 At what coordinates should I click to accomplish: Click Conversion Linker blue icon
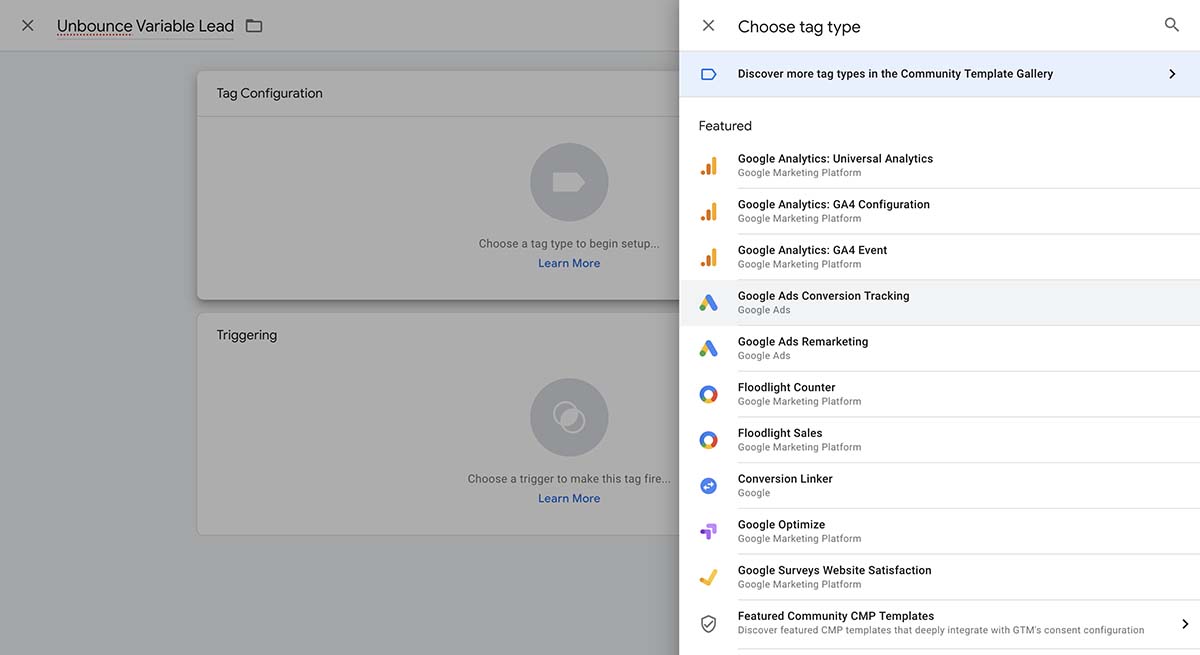click(x=708, y=486)
